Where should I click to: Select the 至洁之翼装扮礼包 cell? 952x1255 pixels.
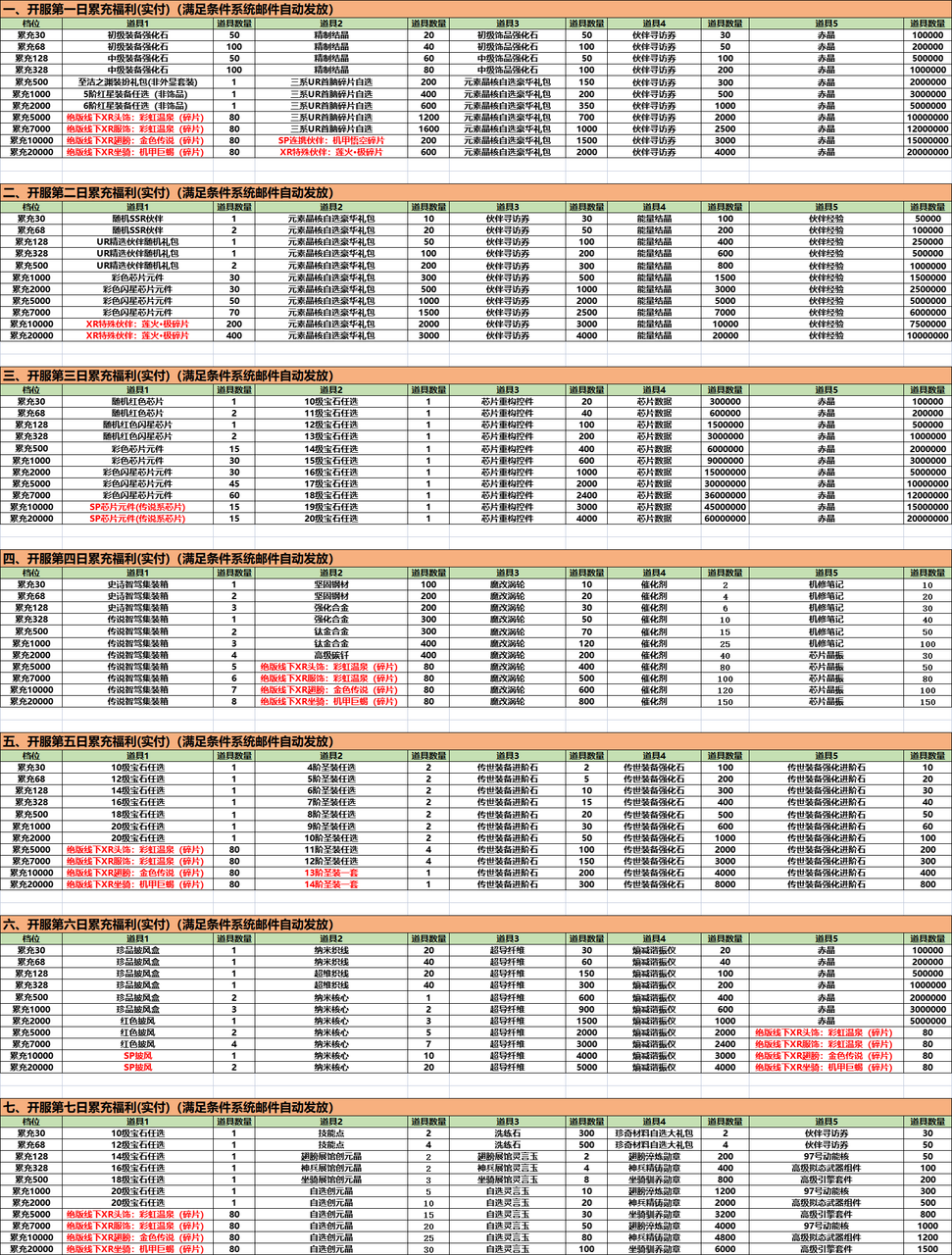[137, 82]
